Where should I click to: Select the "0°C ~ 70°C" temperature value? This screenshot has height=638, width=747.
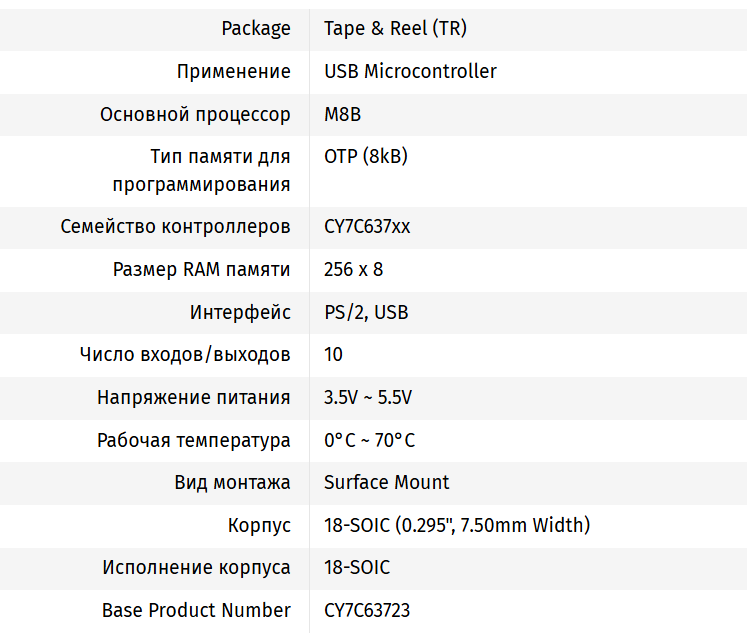click(x=369, y=441)
